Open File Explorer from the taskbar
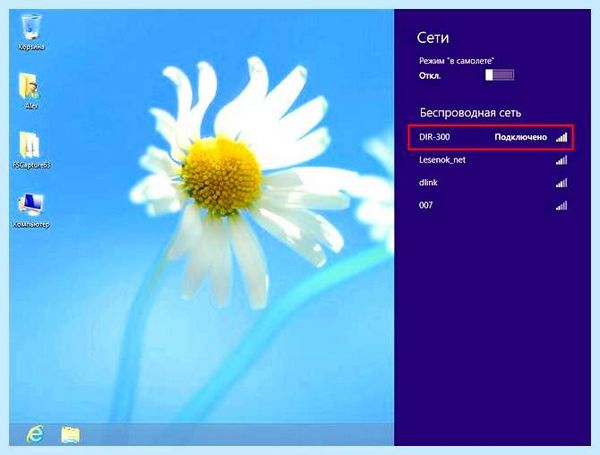The width and height of the screenshot is (600, 455). [x=70, y=435]
